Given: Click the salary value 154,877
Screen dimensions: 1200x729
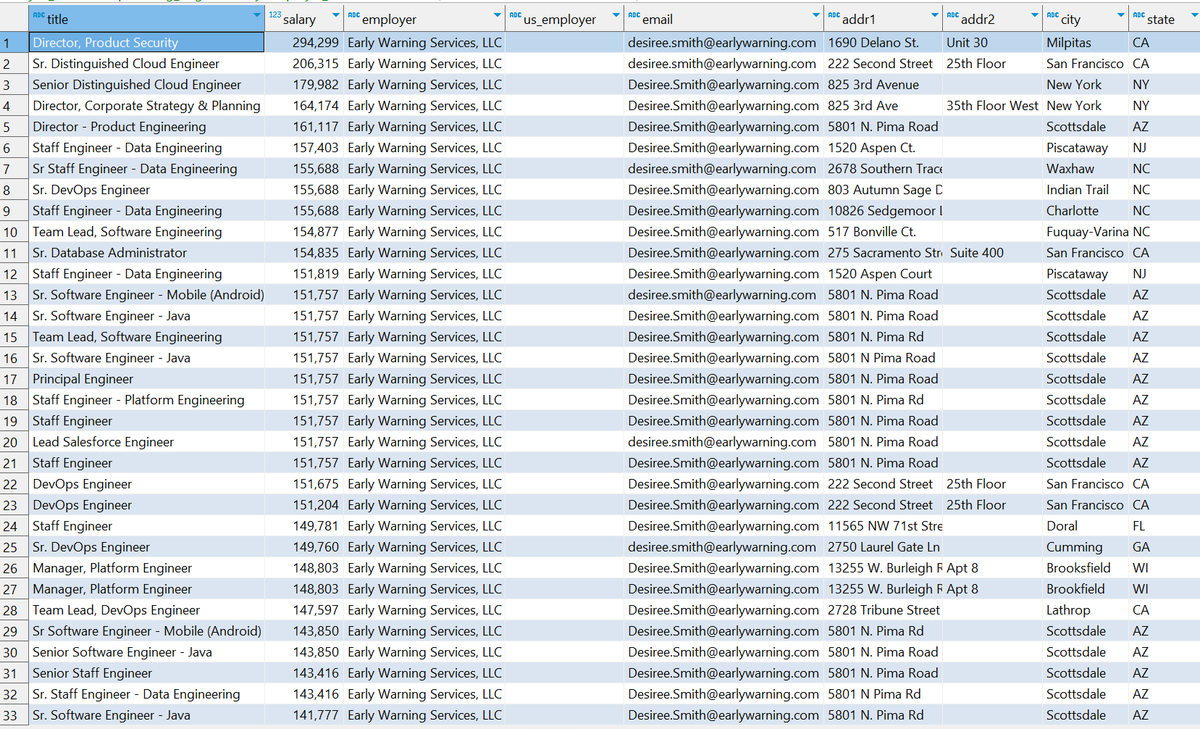Looking at the screenshot, I should tap(305, 232).
